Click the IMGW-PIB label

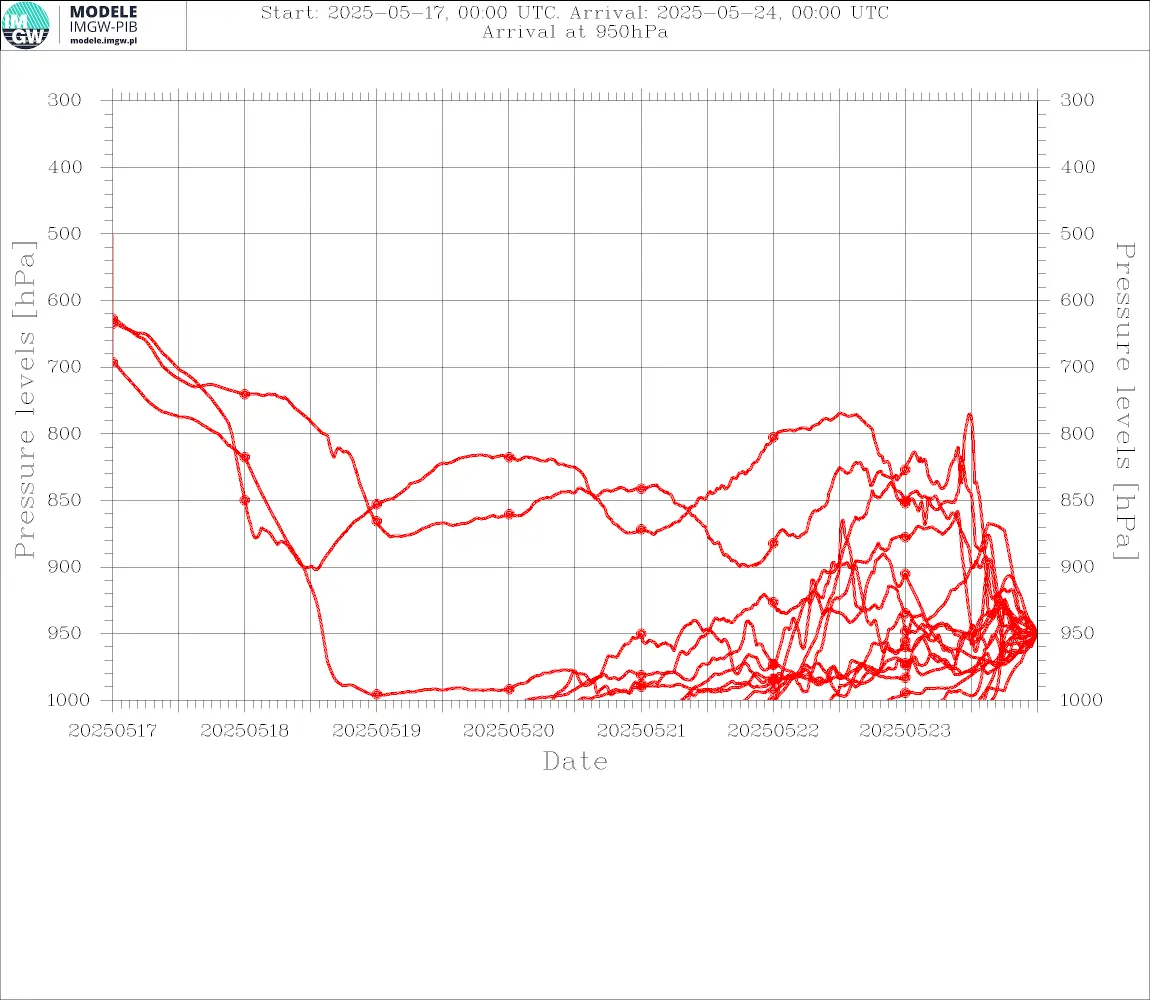[x=103, y=27]
